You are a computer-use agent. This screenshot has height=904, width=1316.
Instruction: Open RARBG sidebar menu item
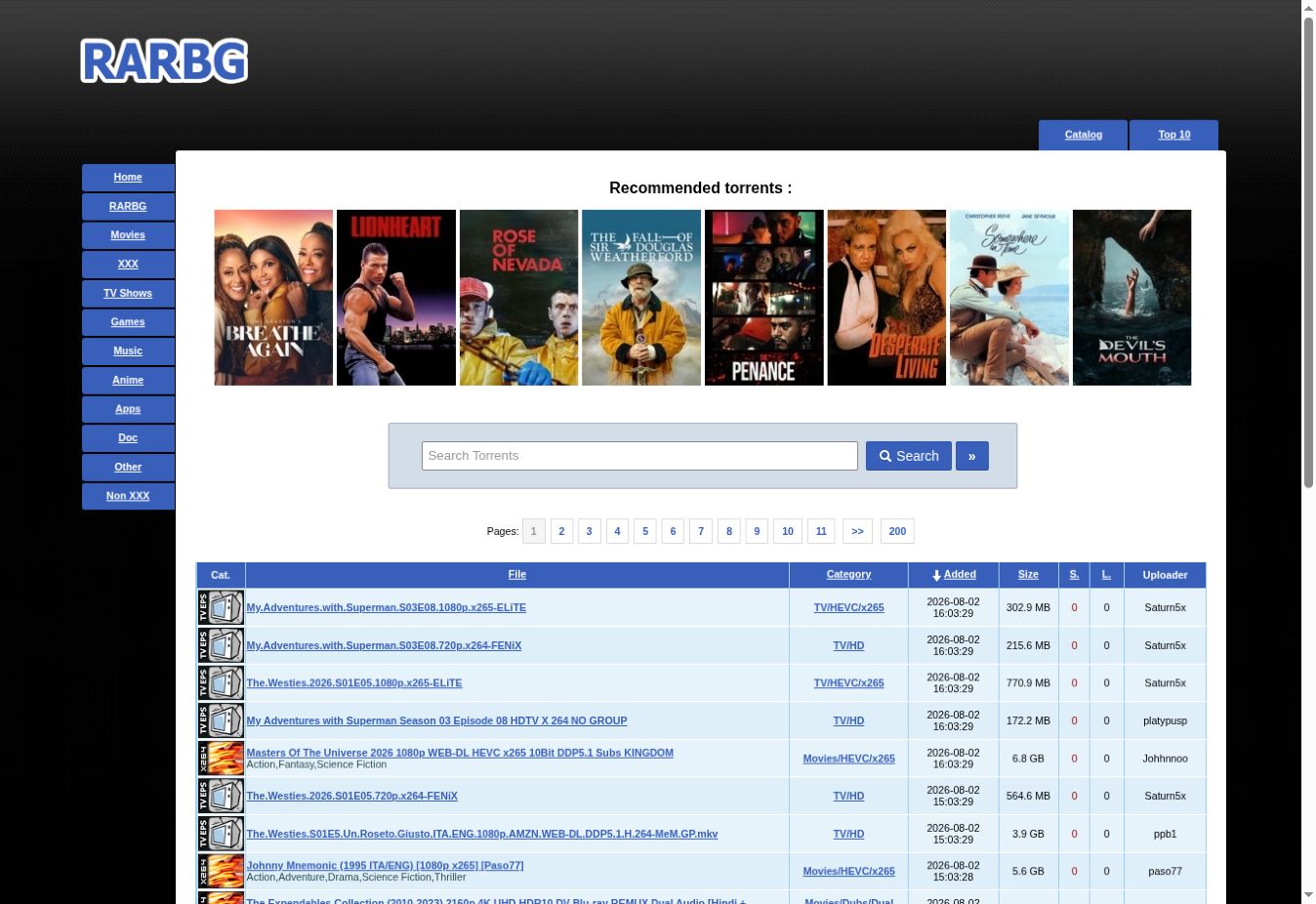[128, 206]
